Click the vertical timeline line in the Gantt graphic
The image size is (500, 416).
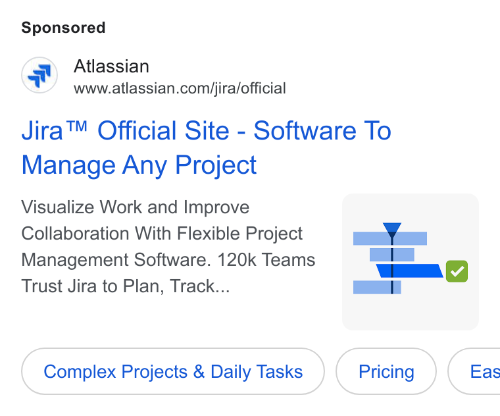(x=392, y=265)
